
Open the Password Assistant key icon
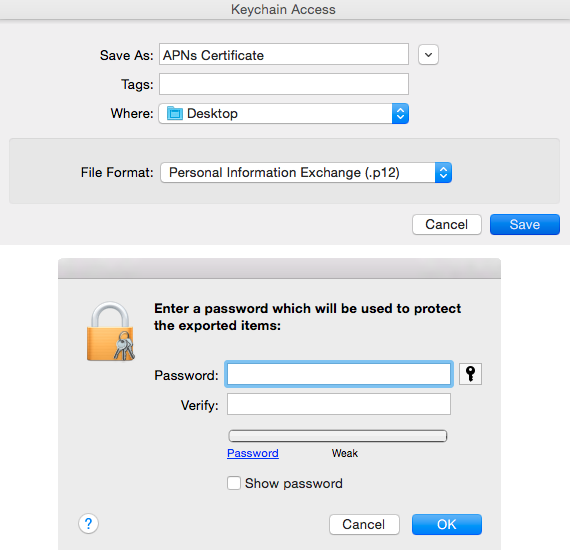[470, 374]
